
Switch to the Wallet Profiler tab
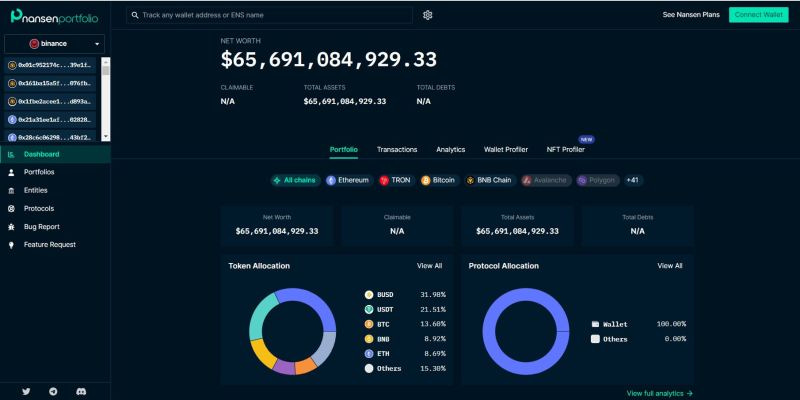pos(506,149)
